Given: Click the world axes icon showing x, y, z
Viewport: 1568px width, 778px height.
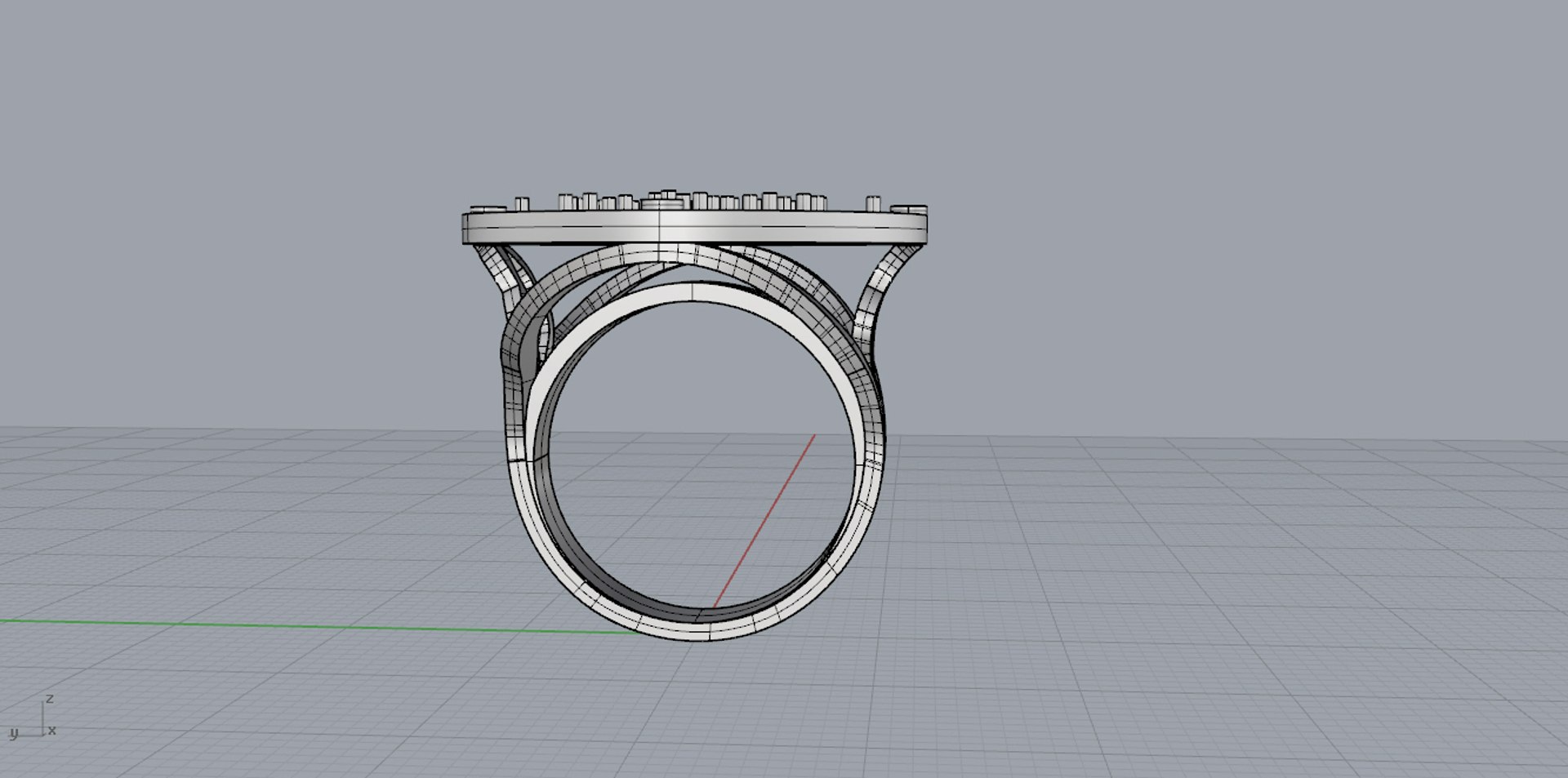Looking at the screenshot, I should click(33, 718).
